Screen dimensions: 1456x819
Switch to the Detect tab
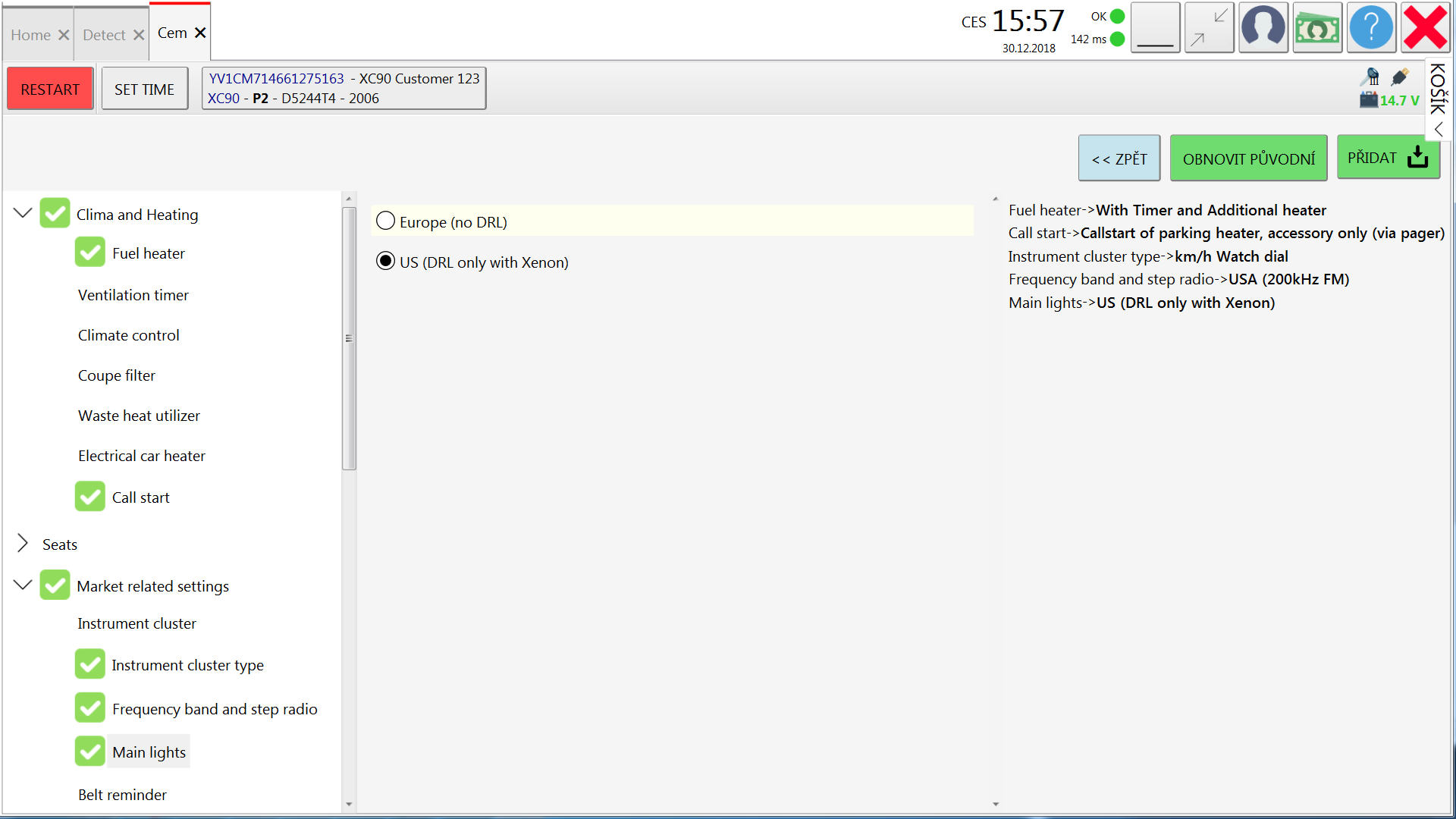[104, 35]
